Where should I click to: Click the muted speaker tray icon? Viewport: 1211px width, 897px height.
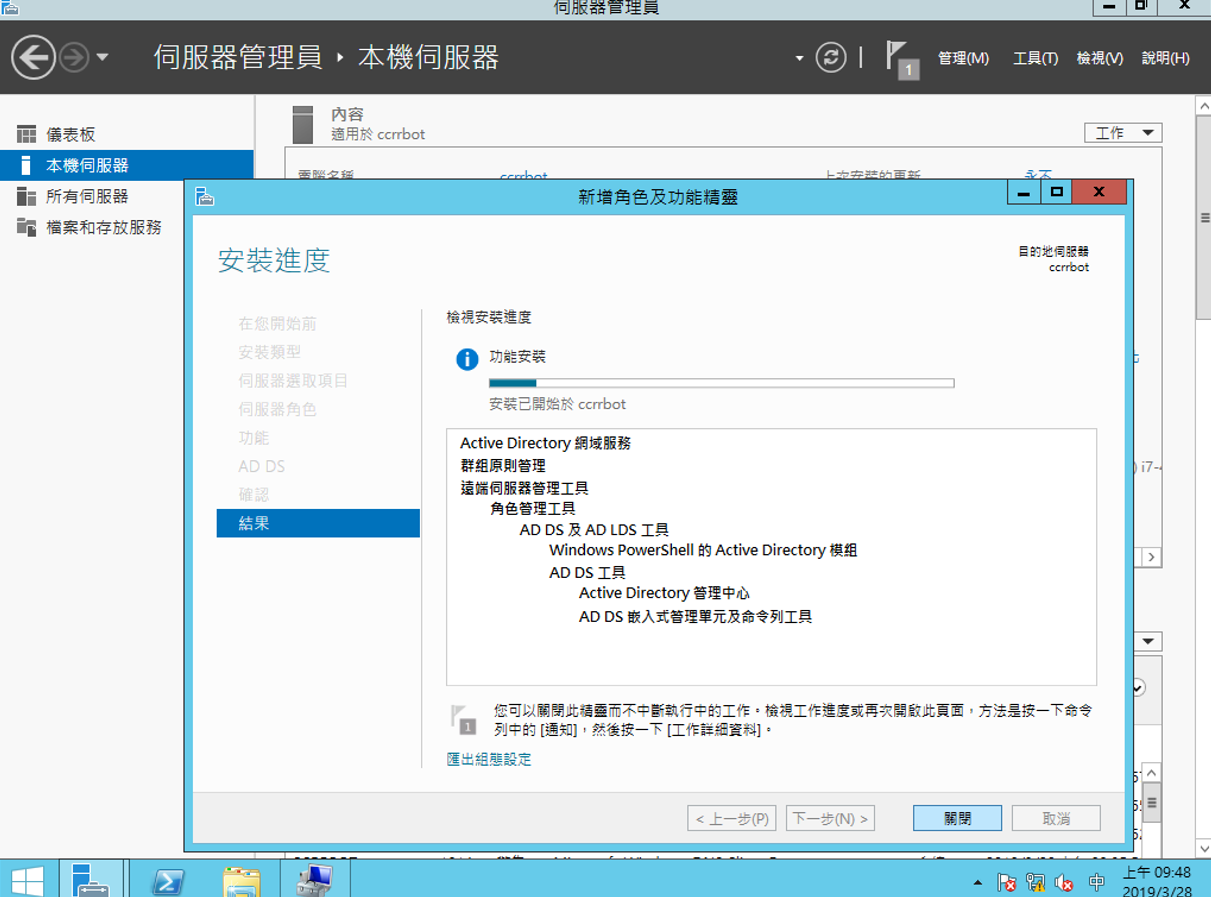(x=1064, y=882)
